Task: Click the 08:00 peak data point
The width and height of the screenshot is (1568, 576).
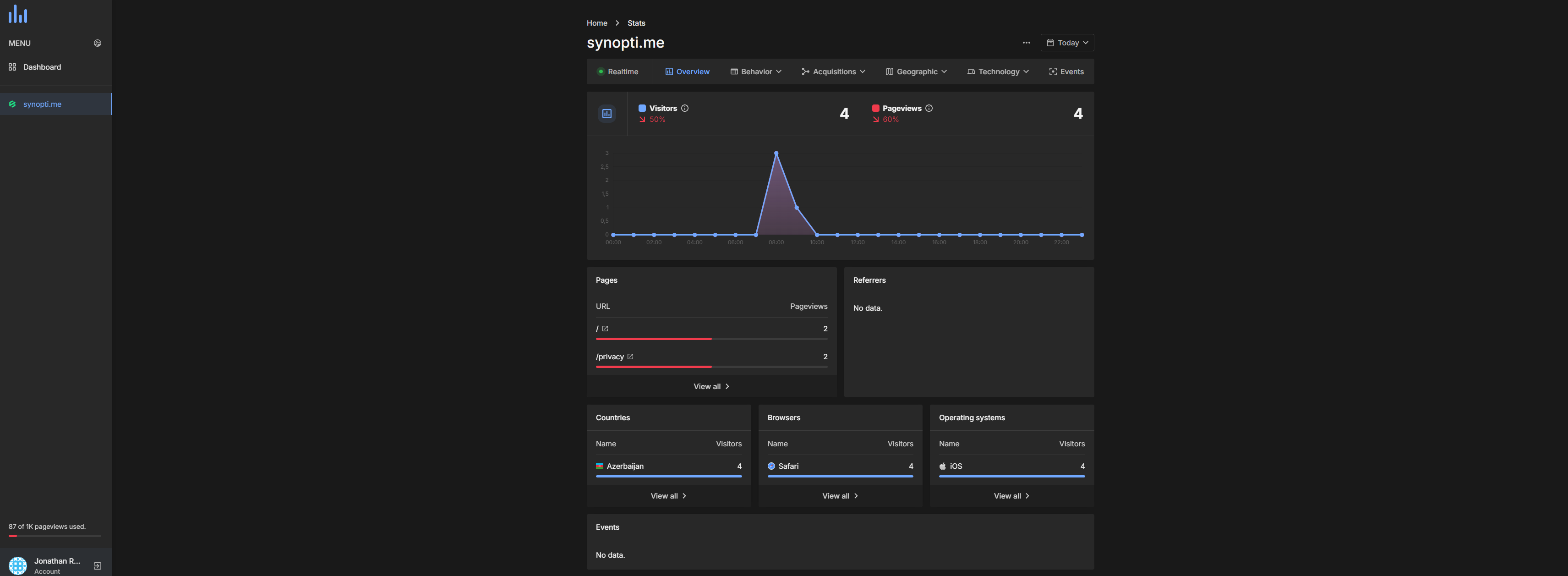Action: [776, 154]
